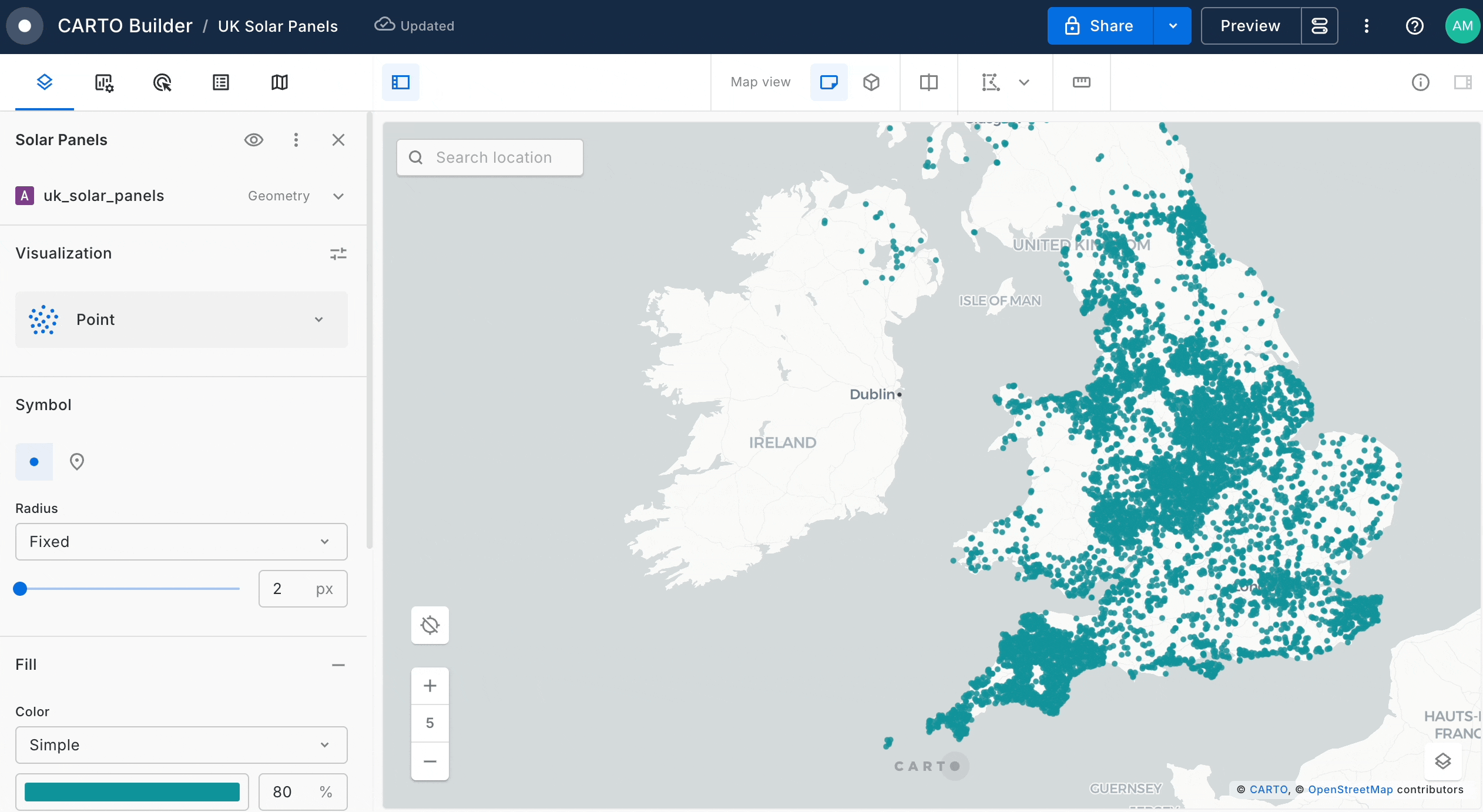This screenshot has width=1483, height=812.
Task: Open the OpenStreetMap attribution link
Action: (x=1350, y=790)
